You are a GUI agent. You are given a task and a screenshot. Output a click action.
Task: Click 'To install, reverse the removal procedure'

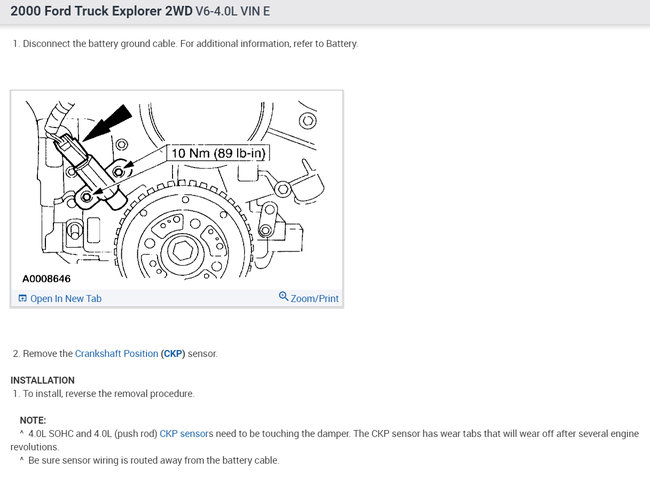103,393
